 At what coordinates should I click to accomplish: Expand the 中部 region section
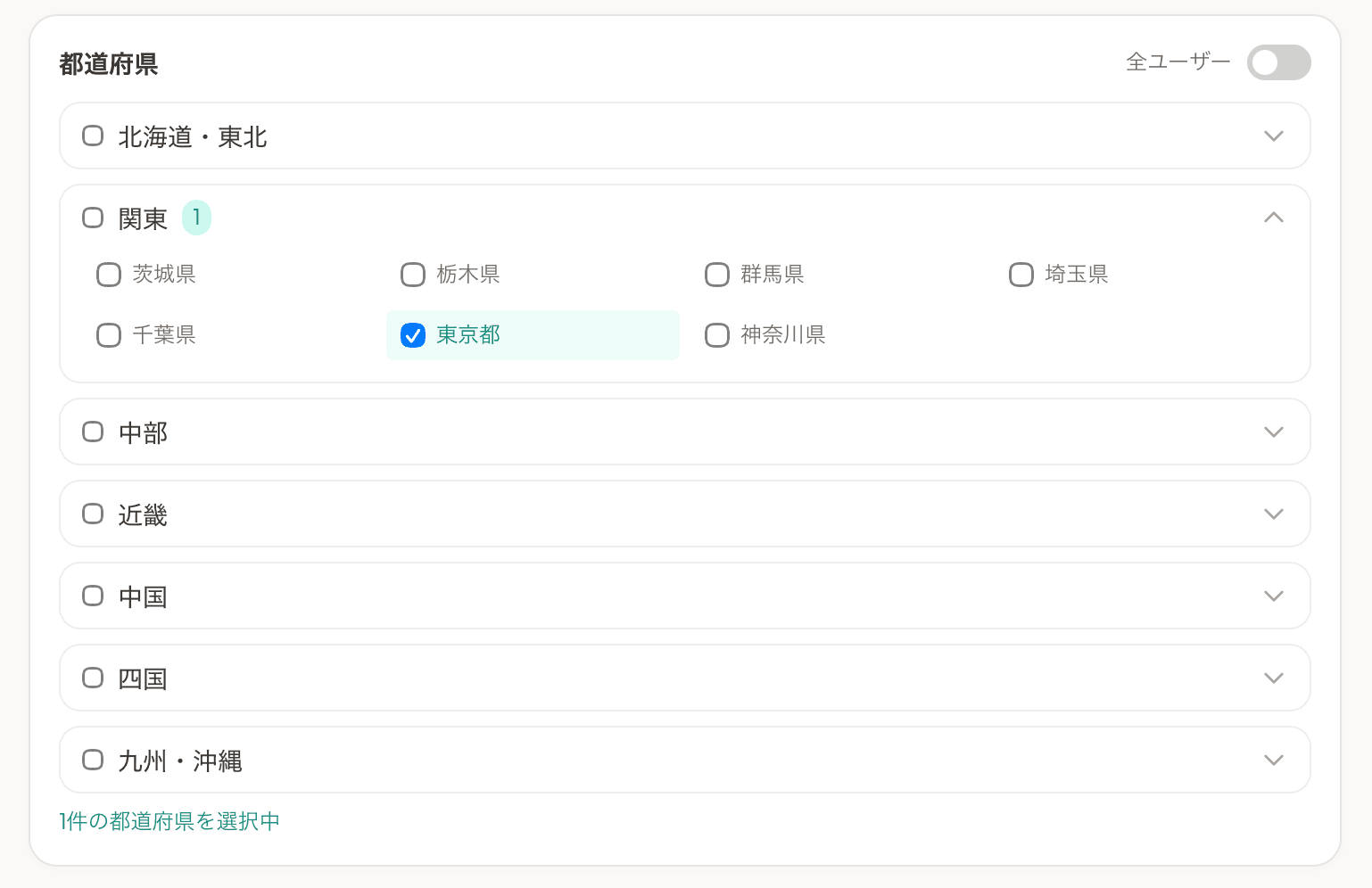coord(1274,431)
